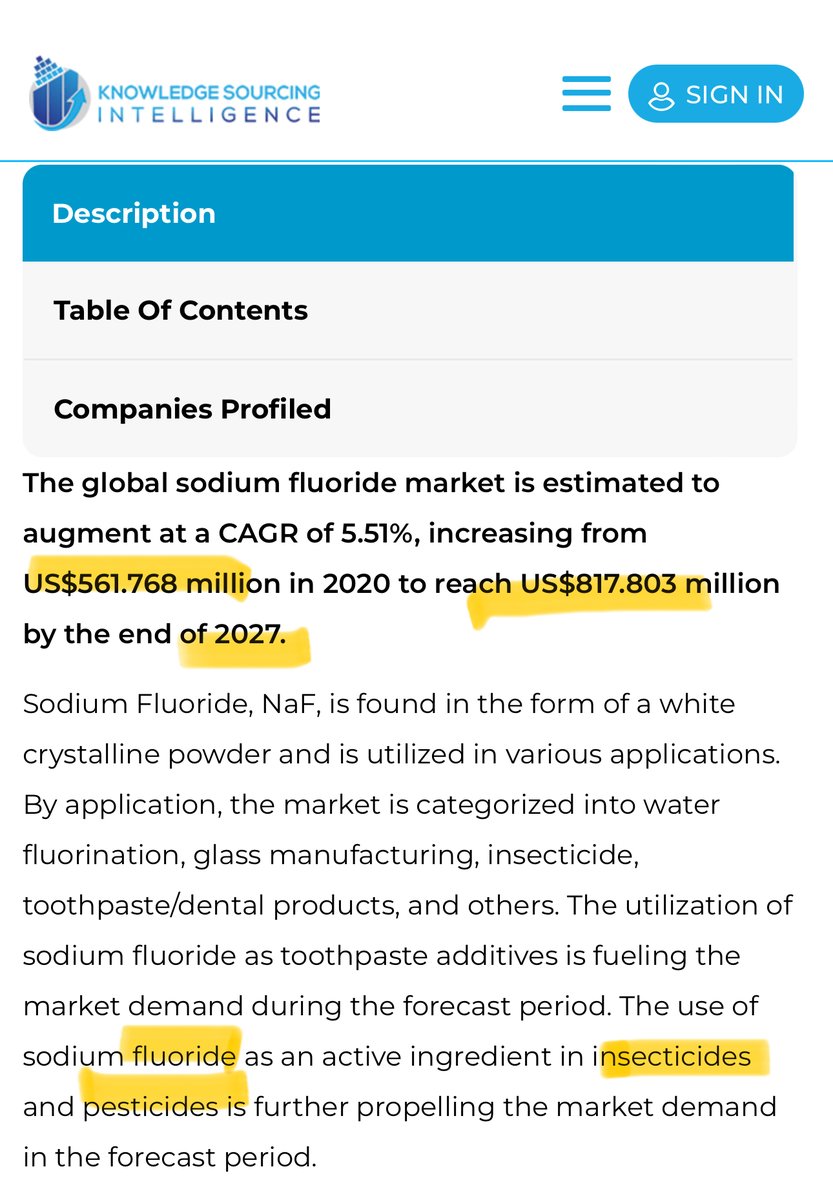
Task: Click the user profile icon in Sign In
Action: click(661, 95)
